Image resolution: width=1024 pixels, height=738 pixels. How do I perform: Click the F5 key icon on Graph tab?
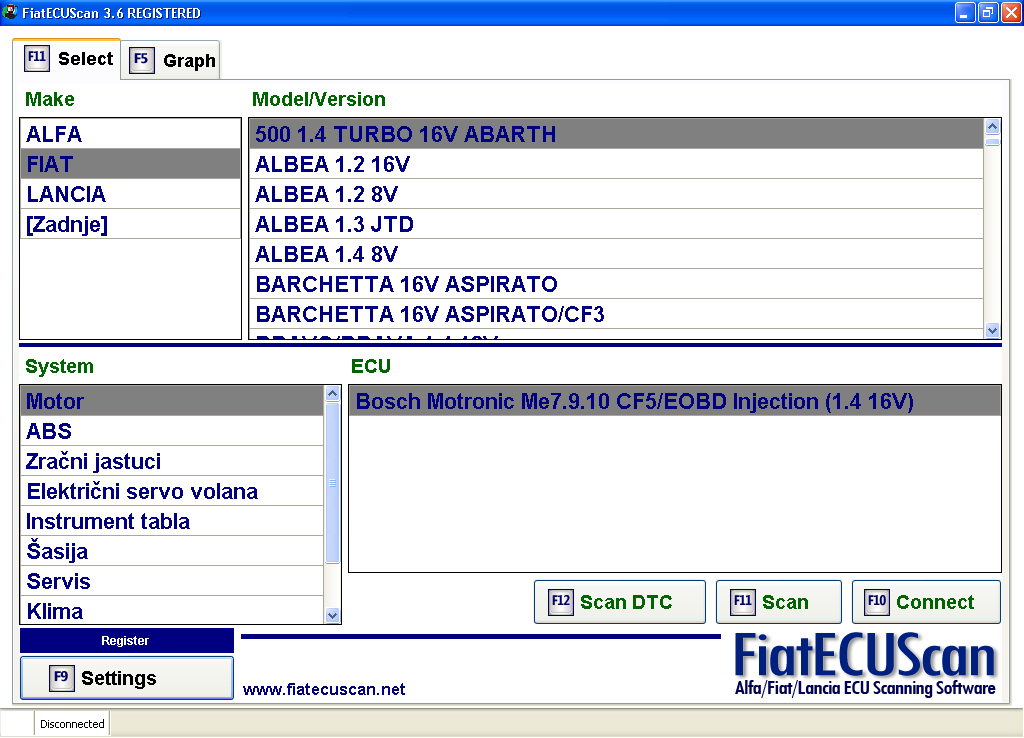[x=142, y=60]
